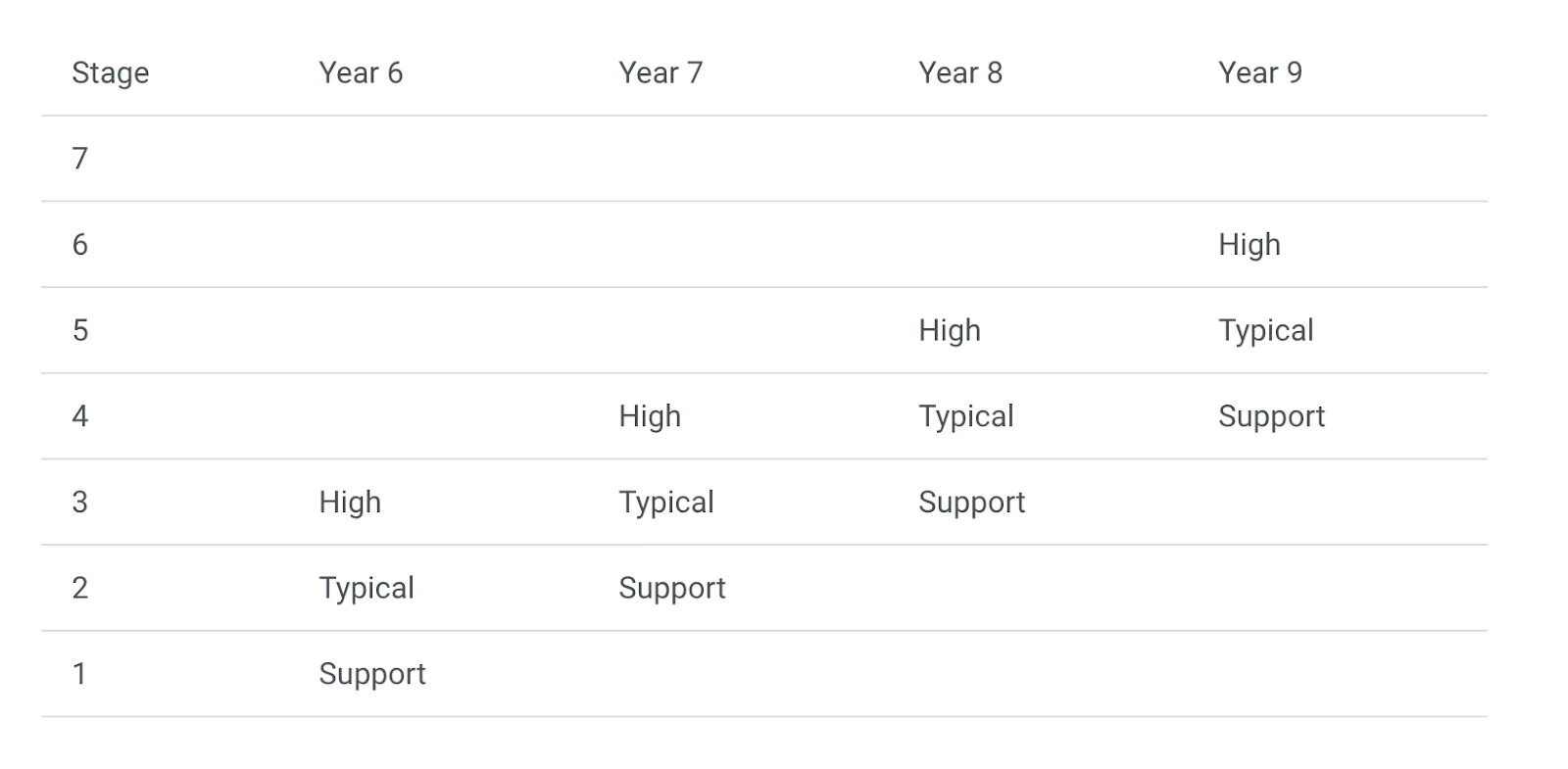Click the Stage 6 row label

pyautogui.click(x=80, y=245)
